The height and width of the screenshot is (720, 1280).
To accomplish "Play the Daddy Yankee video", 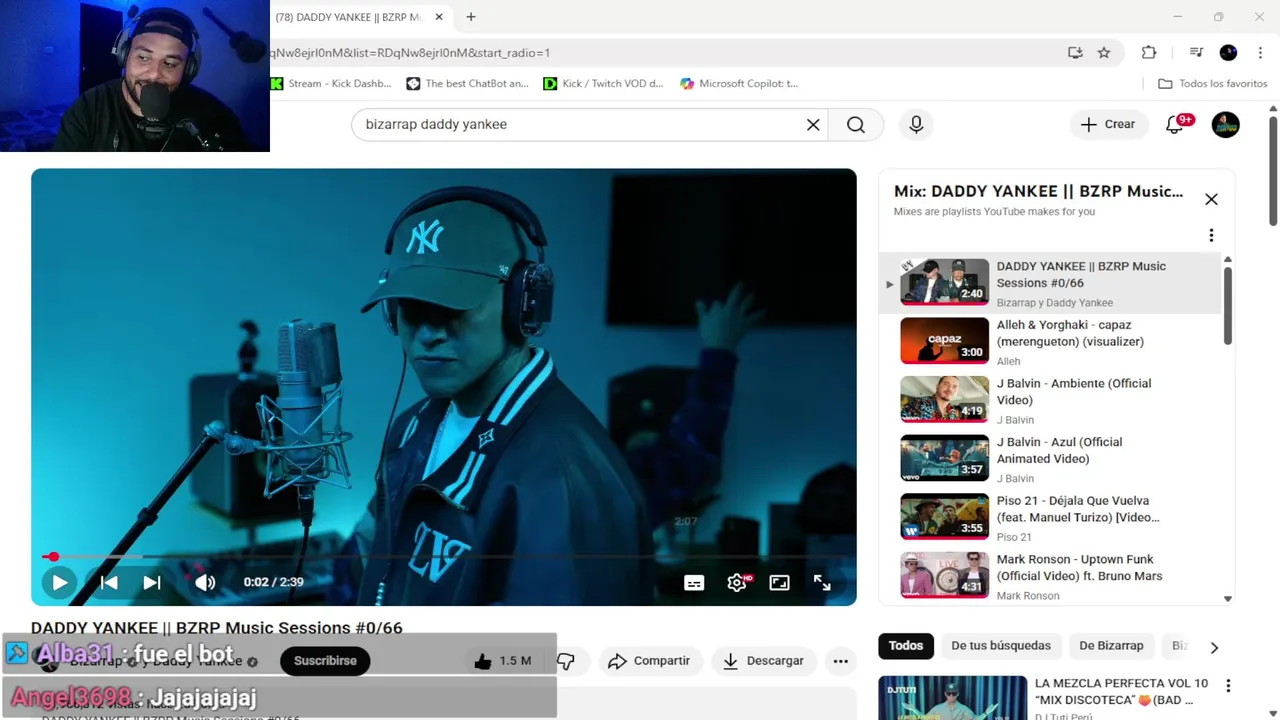I will click(59, 582).
